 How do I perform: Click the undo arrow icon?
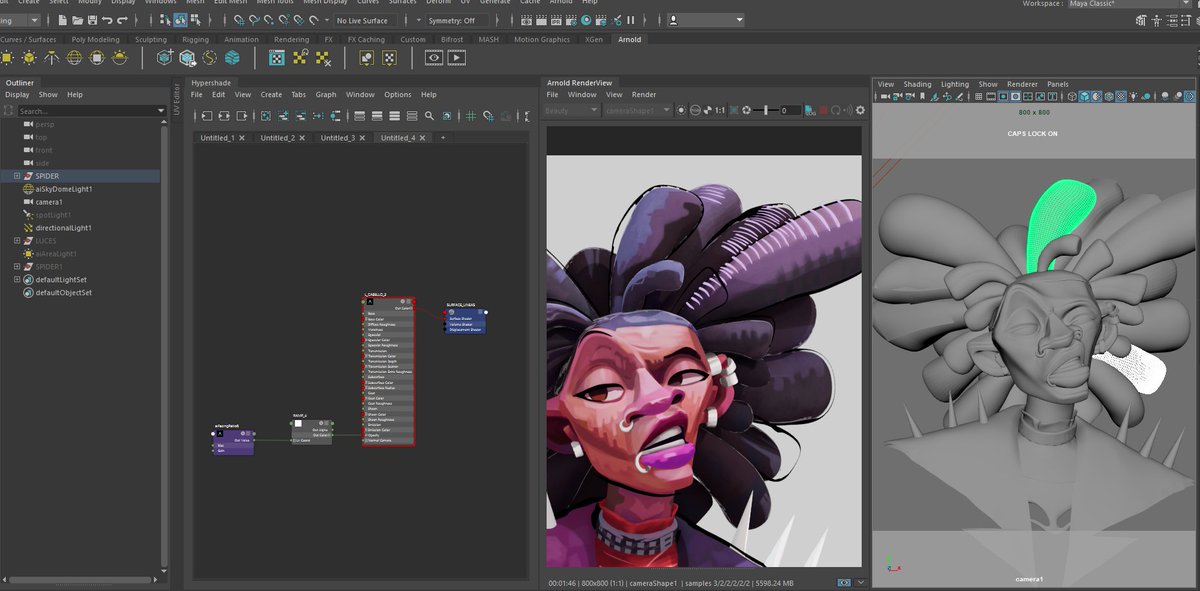point(107,19)
